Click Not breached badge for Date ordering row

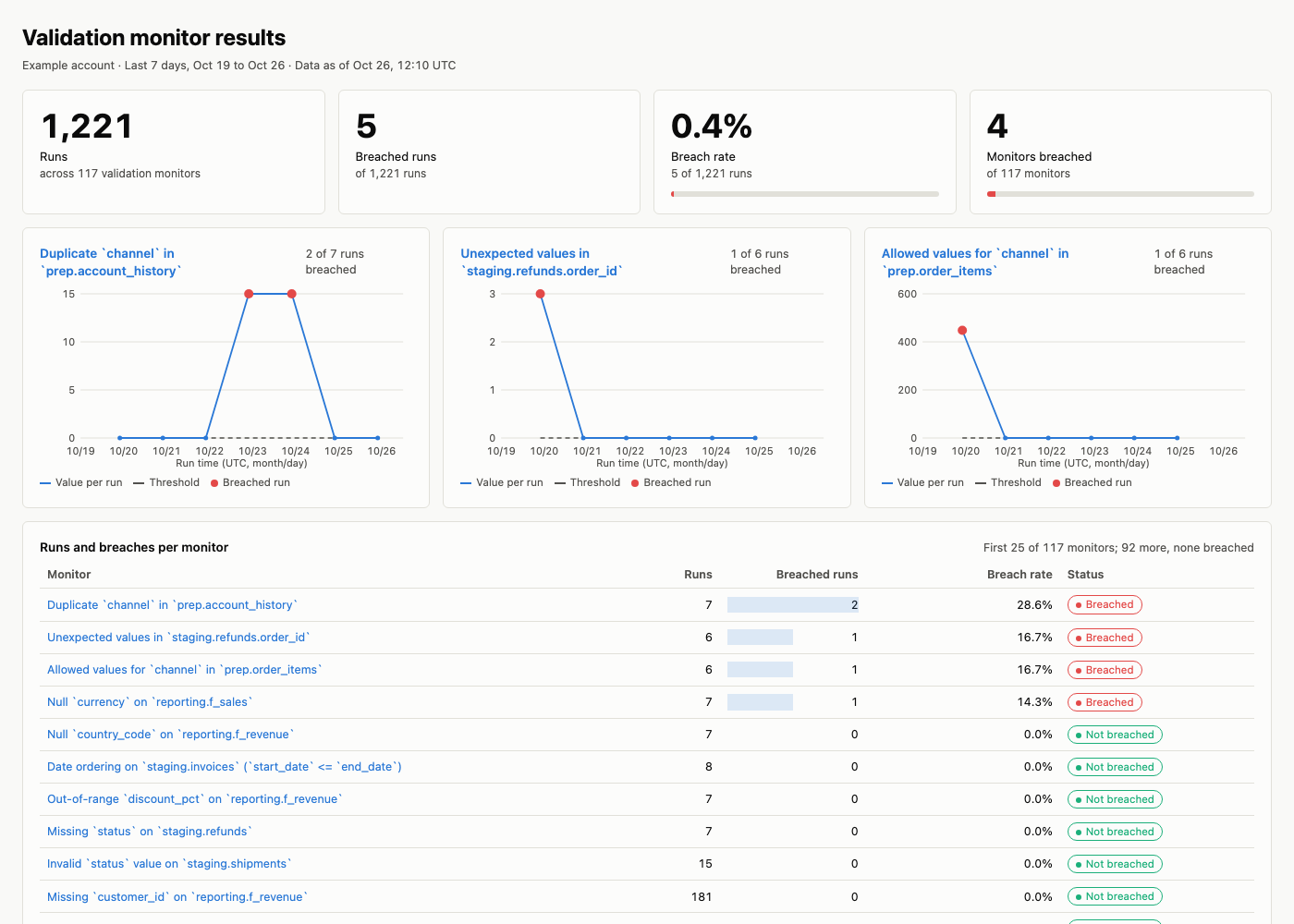[1115, 767]
